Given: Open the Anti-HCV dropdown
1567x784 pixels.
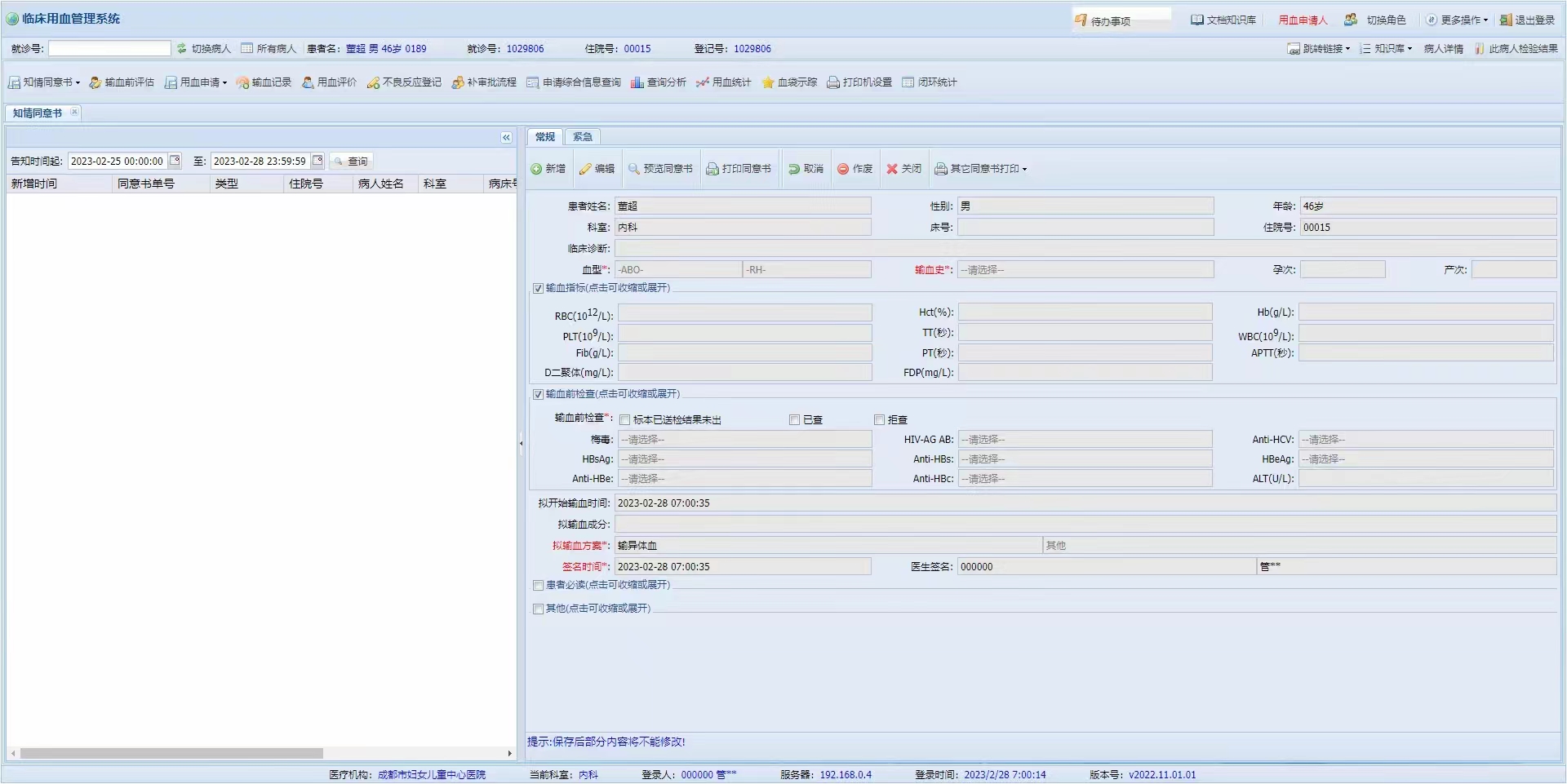Looking at the screenshot, I should coord(1426,440).
